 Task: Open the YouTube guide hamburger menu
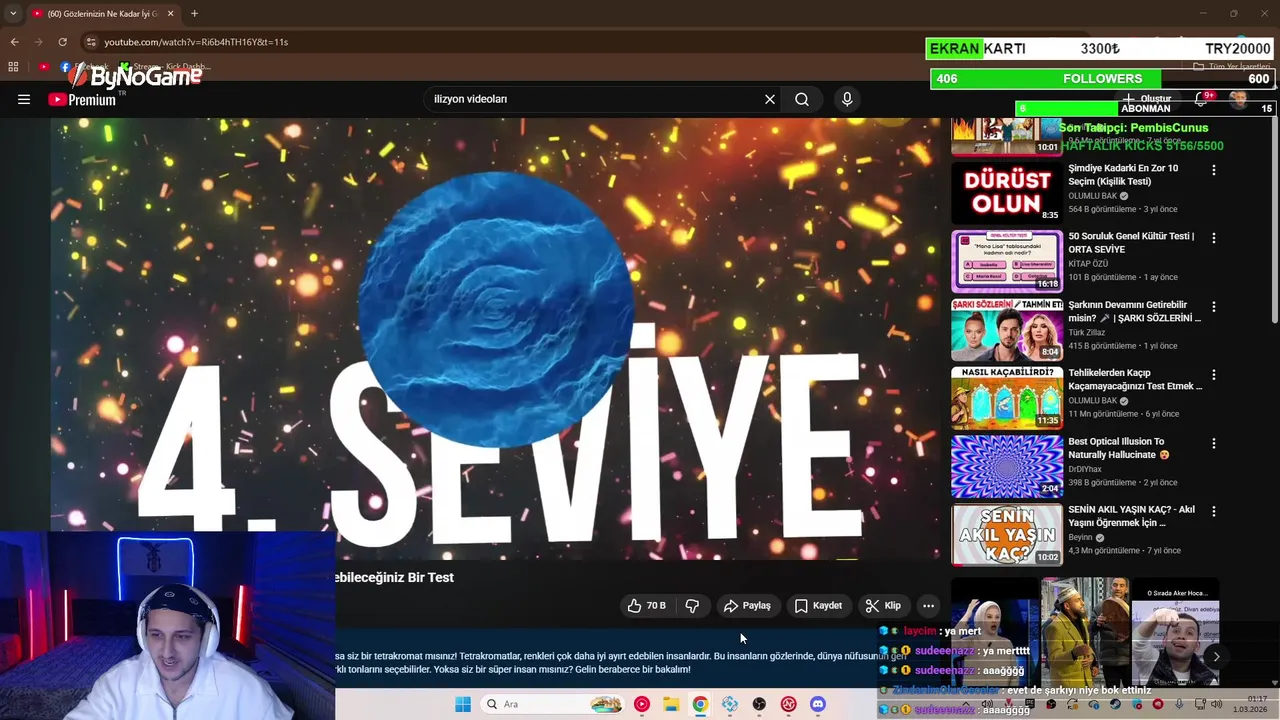point(24,99)
